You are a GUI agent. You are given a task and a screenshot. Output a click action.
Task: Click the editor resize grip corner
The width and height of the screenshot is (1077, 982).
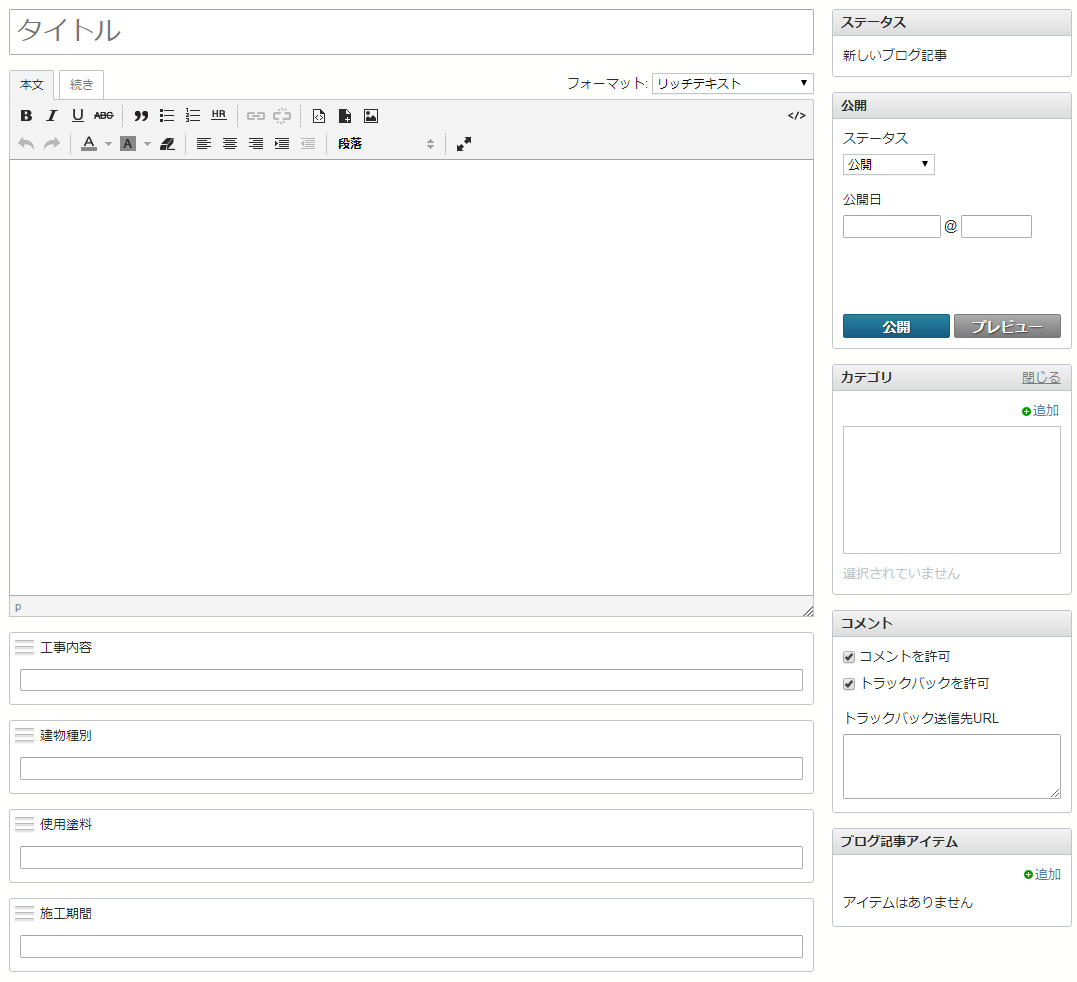point(808,610)
